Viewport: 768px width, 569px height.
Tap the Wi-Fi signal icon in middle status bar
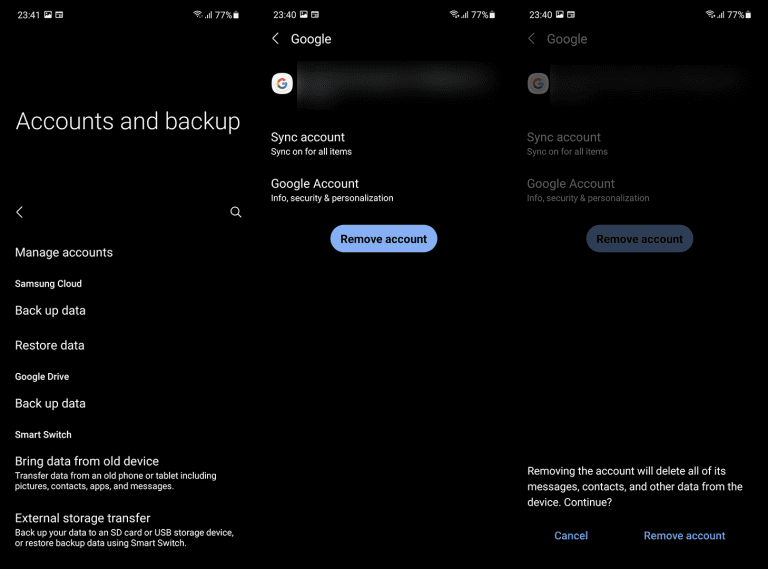point(454,15)
